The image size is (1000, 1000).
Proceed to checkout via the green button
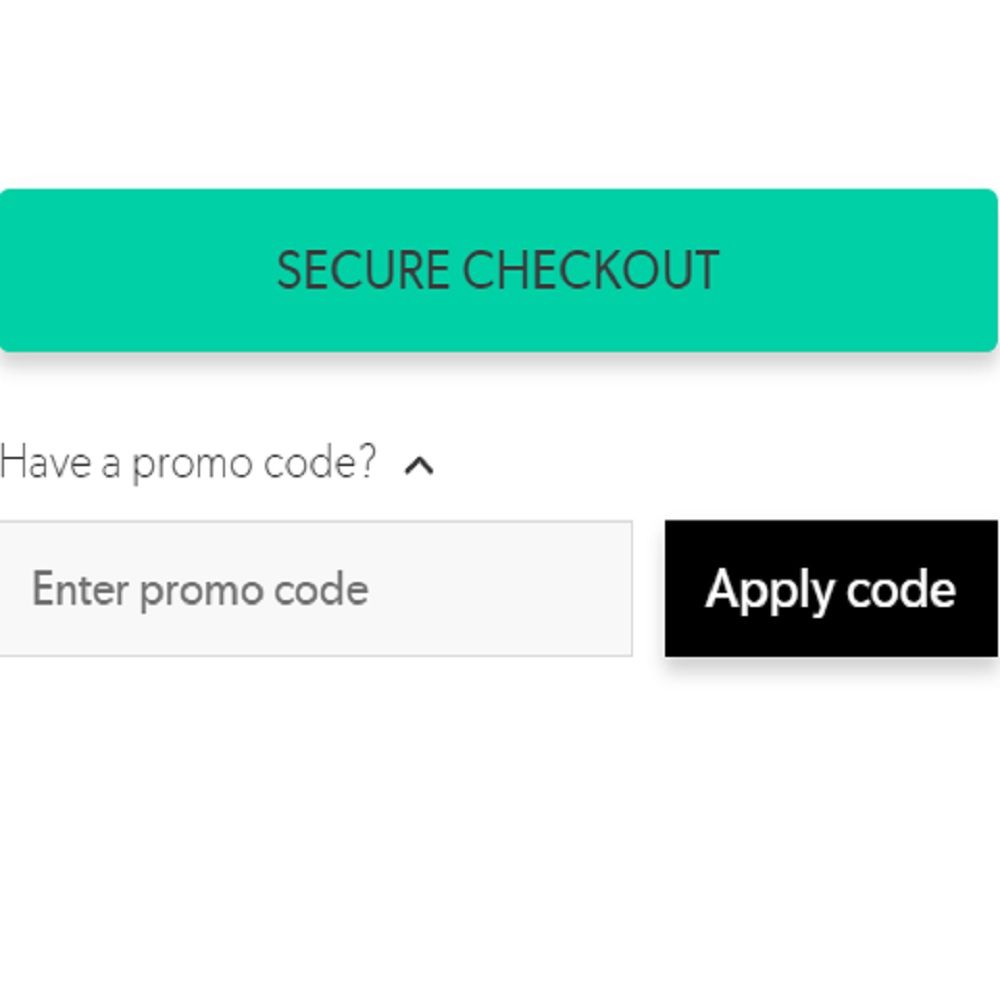(x=497, y=268)
